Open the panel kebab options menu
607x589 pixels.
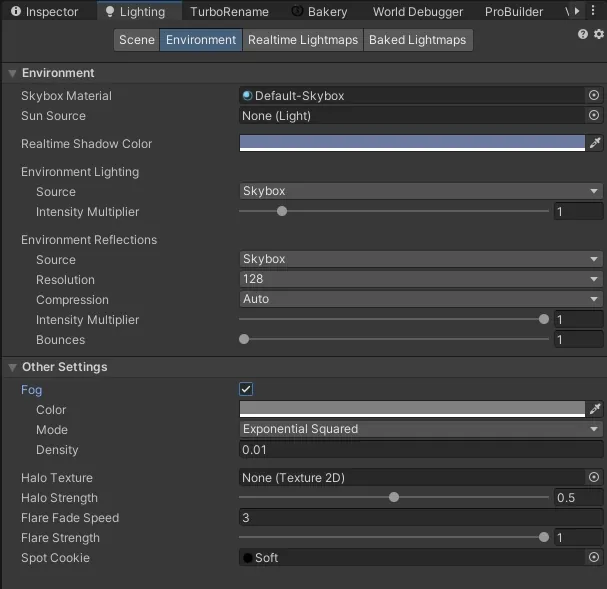point(593,11)
